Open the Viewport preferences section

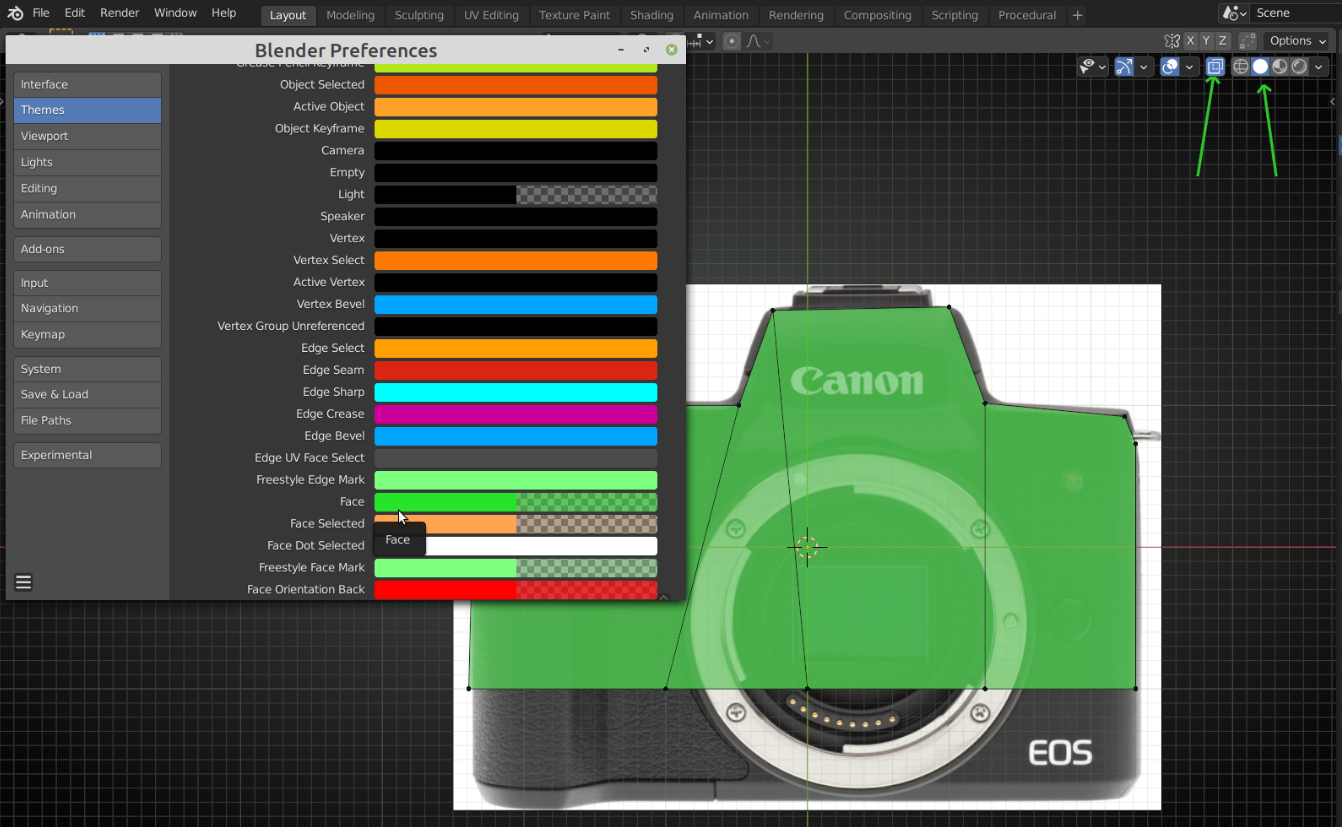(87, 136)
